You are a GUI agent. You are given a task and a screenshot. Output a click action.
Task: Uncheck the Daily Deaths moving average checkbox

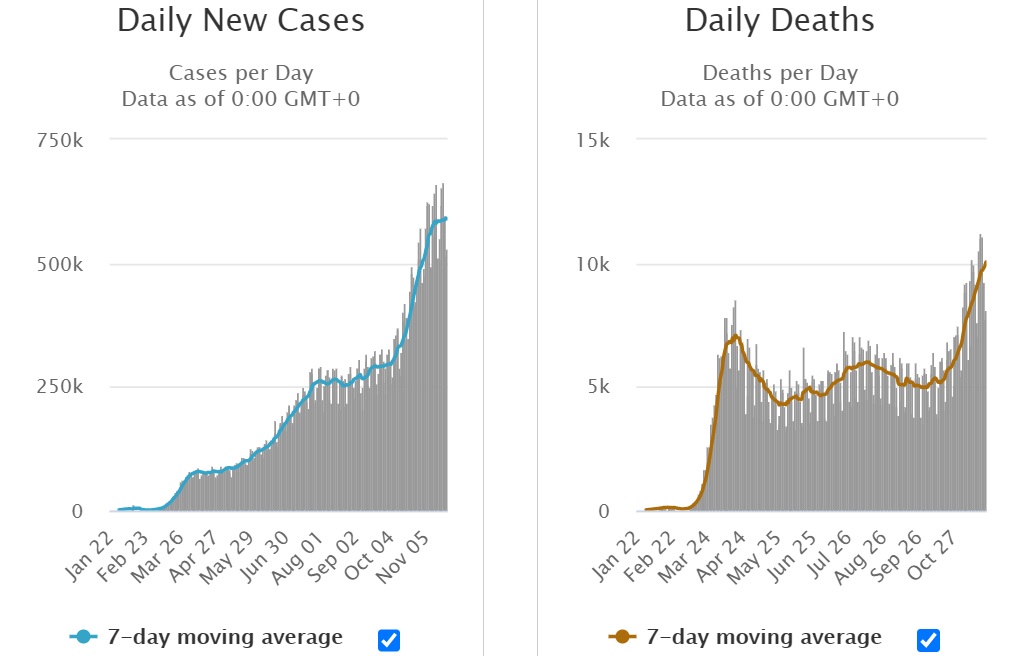pos(928,639)
